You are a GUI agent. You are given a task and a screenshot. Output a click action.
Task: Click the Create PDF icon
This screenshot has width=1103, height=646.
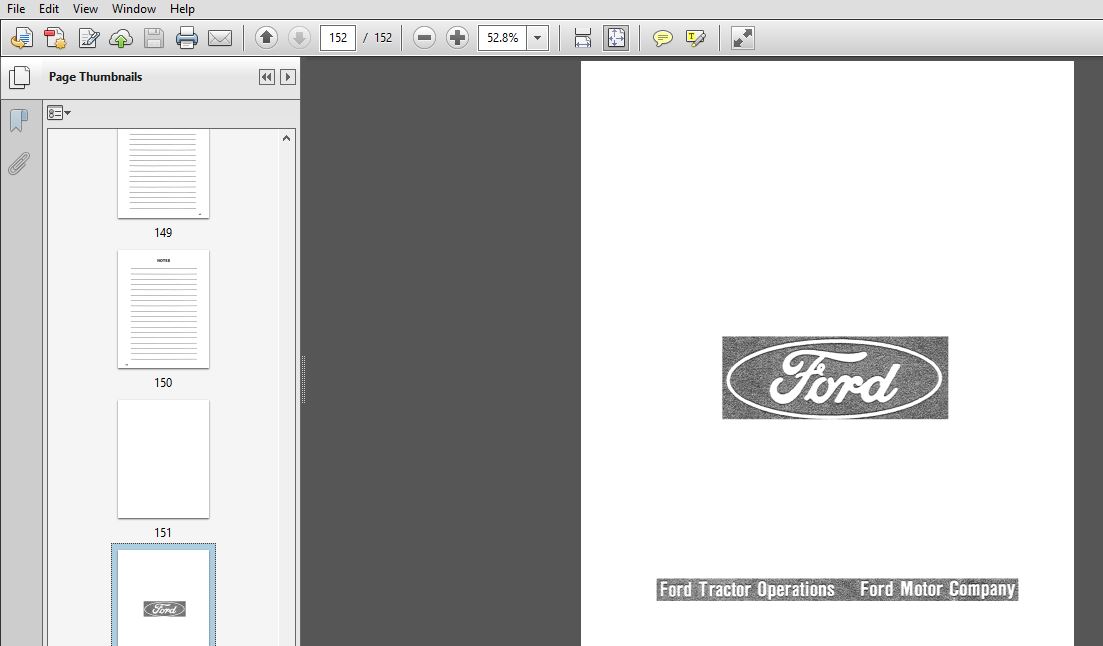point(55,38)
